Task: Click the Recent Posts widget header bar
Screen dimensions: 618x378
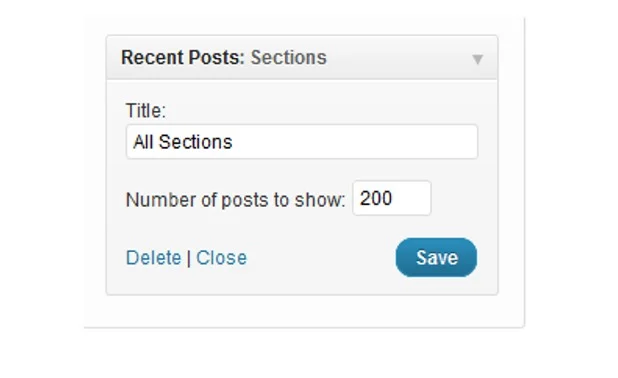Action: [x=302, y=58]
